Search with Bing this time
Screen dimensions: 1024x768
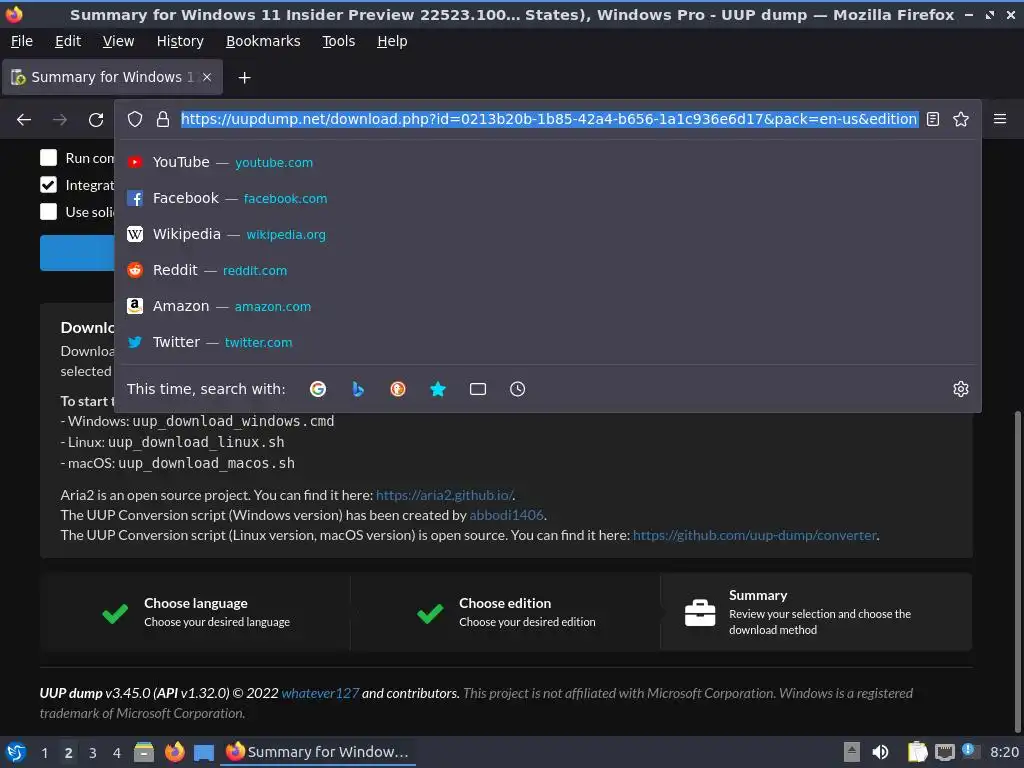(x=358, y=389)
